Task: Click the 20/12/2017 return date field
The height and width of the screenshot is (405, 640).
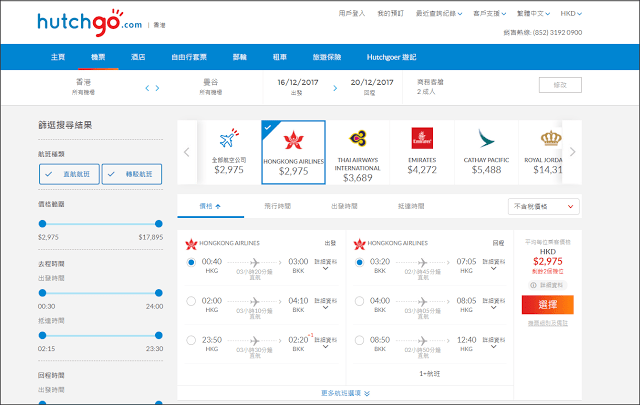Action: 372,87
